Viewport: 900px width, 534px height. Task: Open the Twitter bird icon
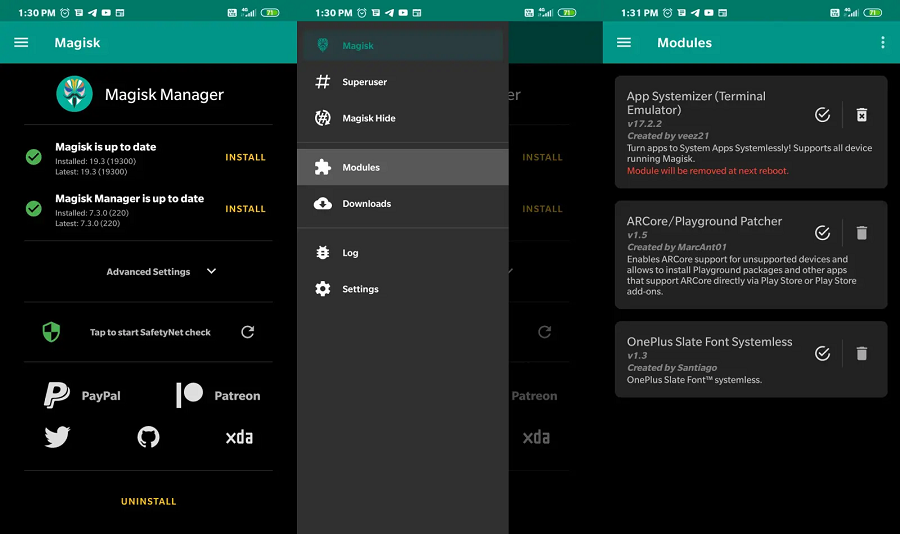click(57, 437)
